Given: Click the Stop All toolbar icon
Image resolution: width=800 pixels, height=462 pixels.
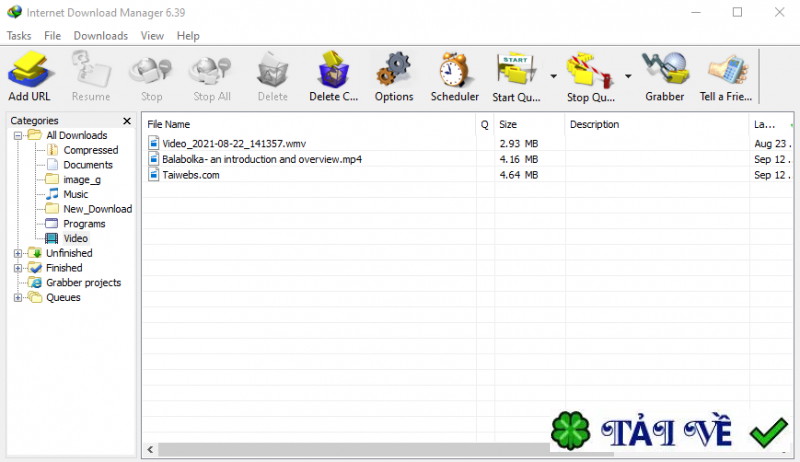Looking at the screenshot, I should point(211,70).
